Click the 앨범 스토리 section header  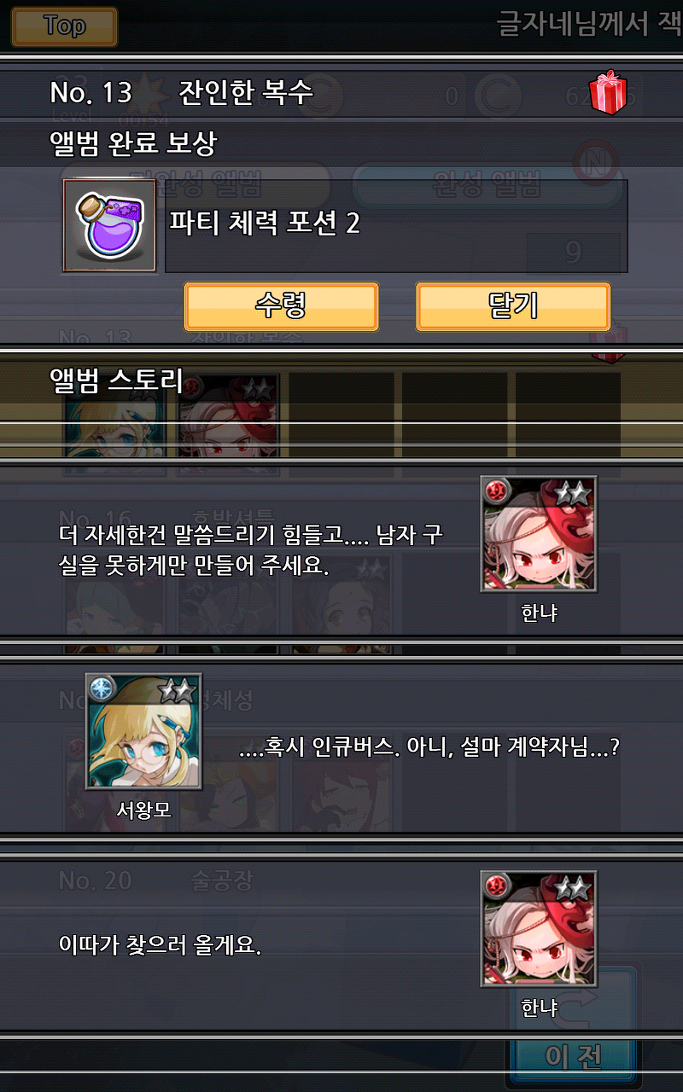[116, 380]
